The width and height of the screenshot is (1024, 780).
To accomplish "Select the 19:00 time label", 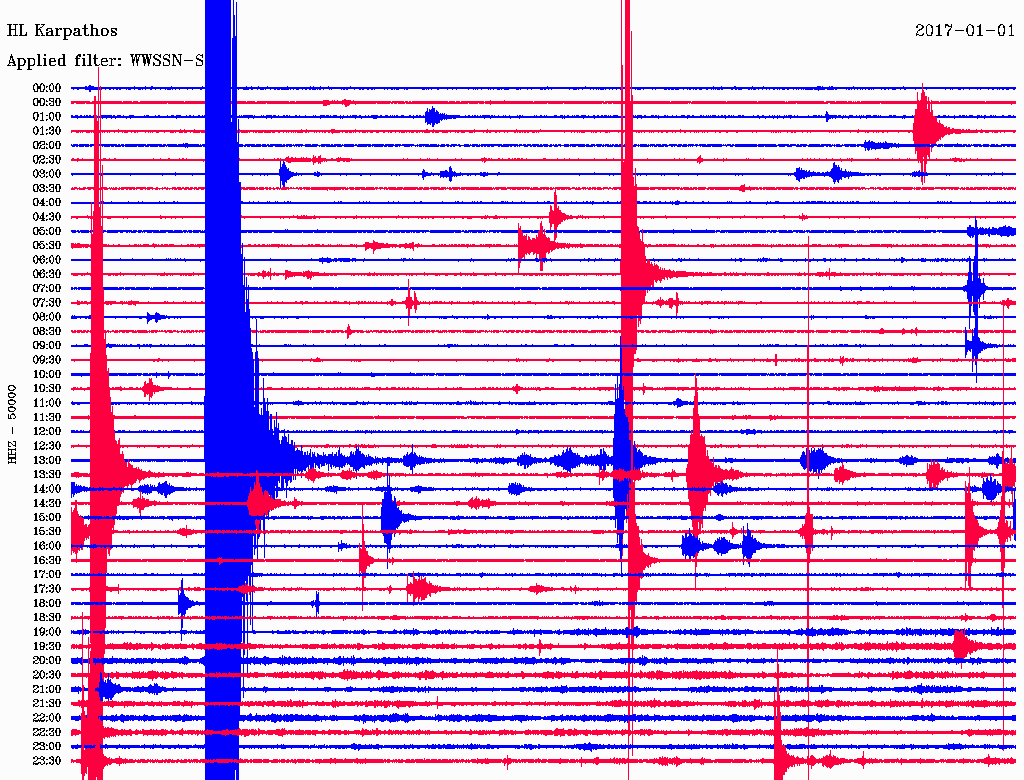I will (47, 632).
